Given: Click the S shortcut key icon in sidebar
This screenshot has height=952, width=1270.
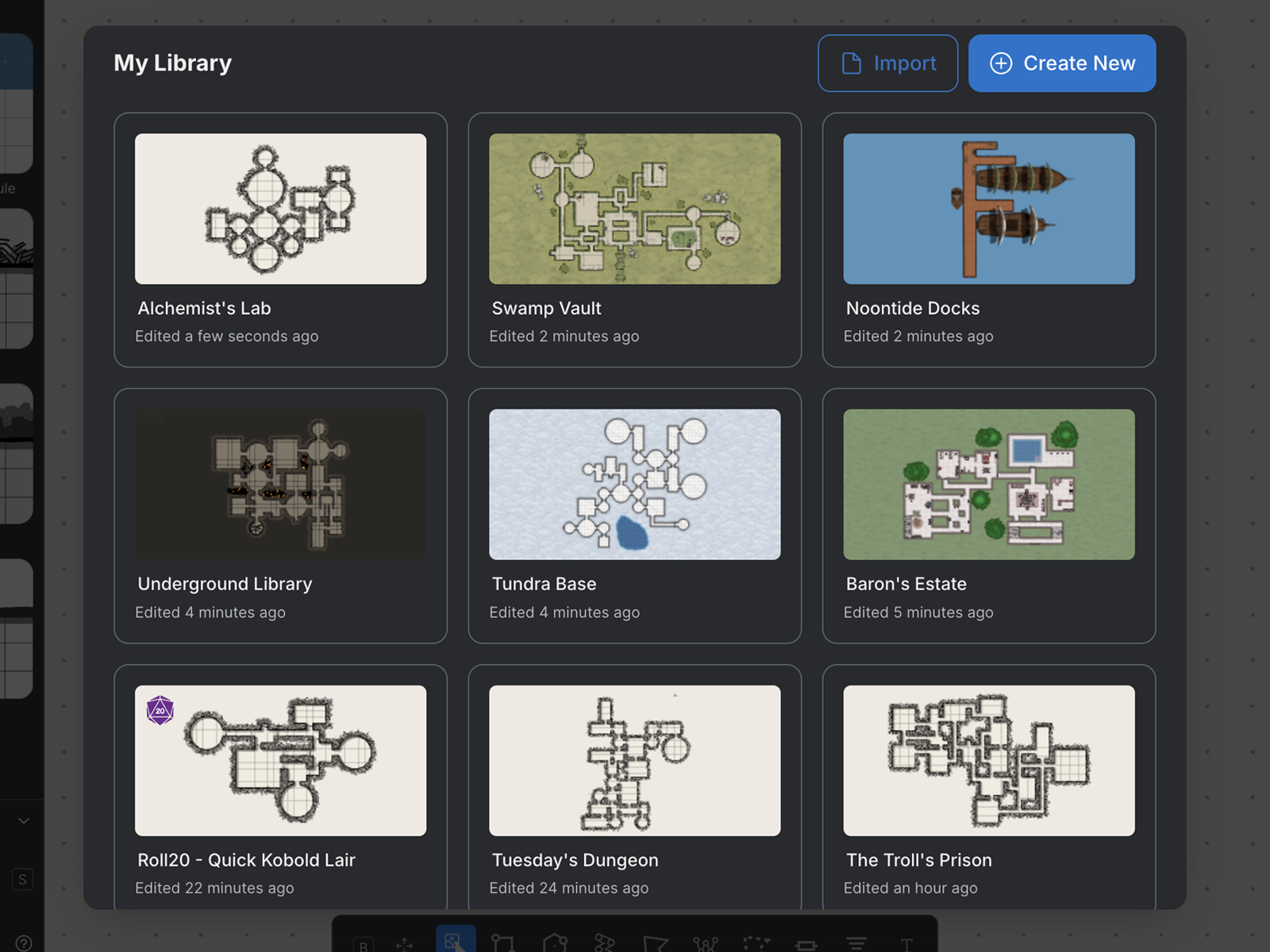Looking at the screenshot, I should (22, 879).
